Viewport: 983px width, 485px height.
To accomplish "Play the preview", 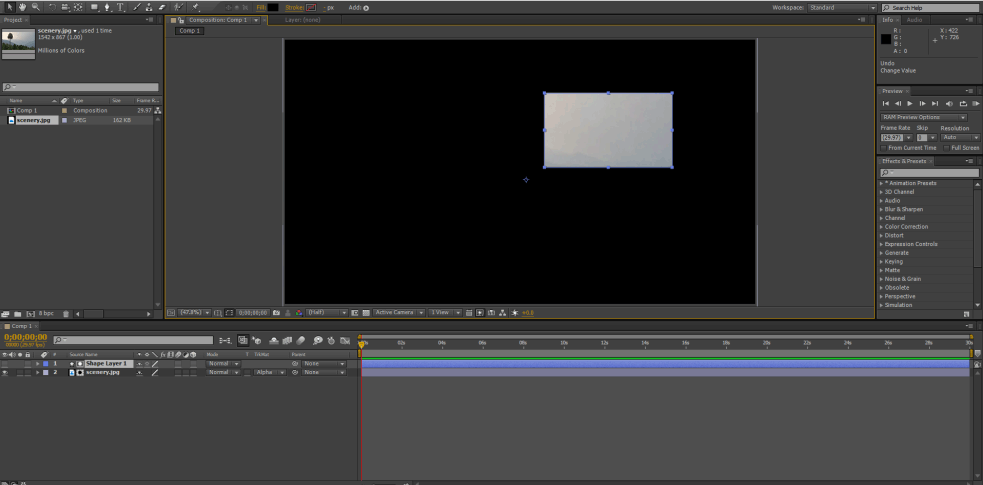I will pos(910,103).
